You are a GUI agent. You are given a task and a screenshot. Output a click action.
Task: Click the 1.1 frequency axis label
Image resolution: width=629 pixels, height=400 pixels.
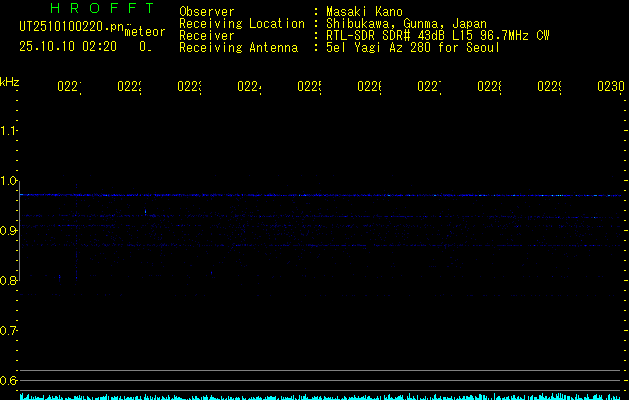tap(9, 131)
